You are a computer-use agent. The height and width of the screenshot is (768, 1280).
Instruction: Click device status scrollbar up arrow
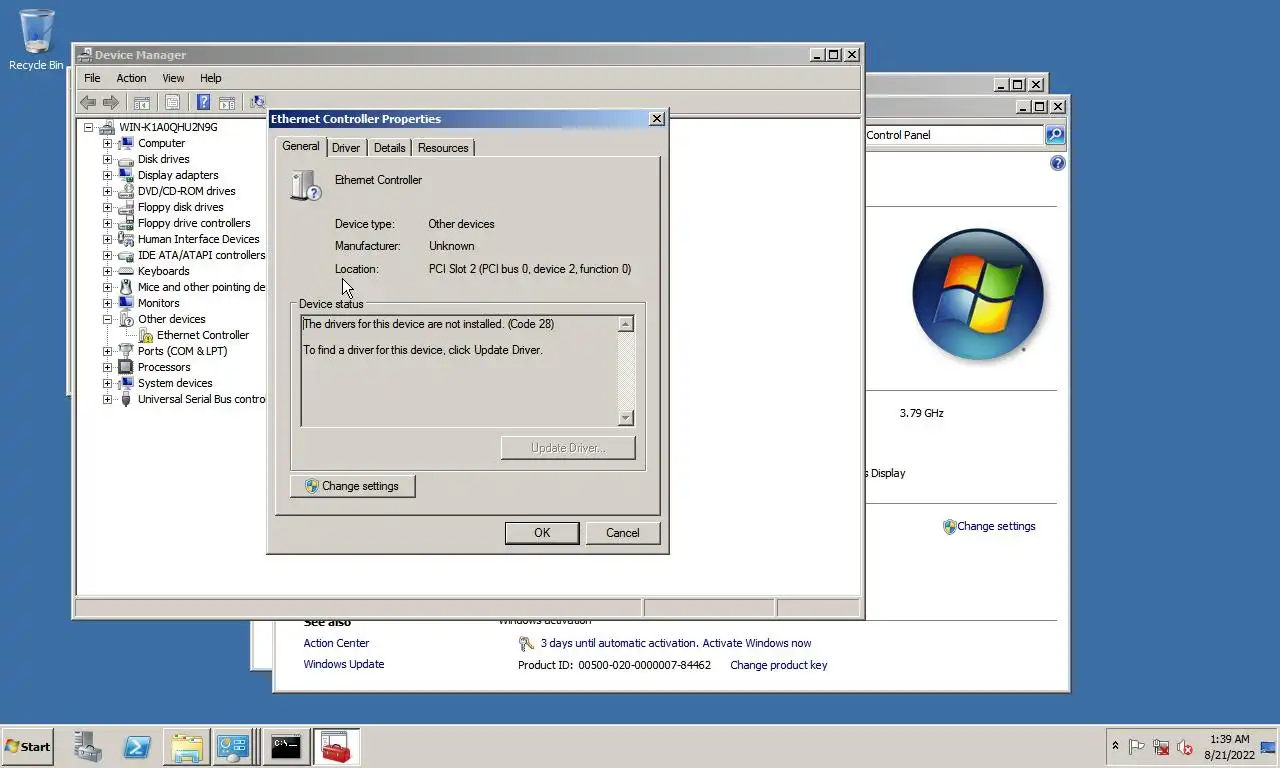click(x=626, y=324)
